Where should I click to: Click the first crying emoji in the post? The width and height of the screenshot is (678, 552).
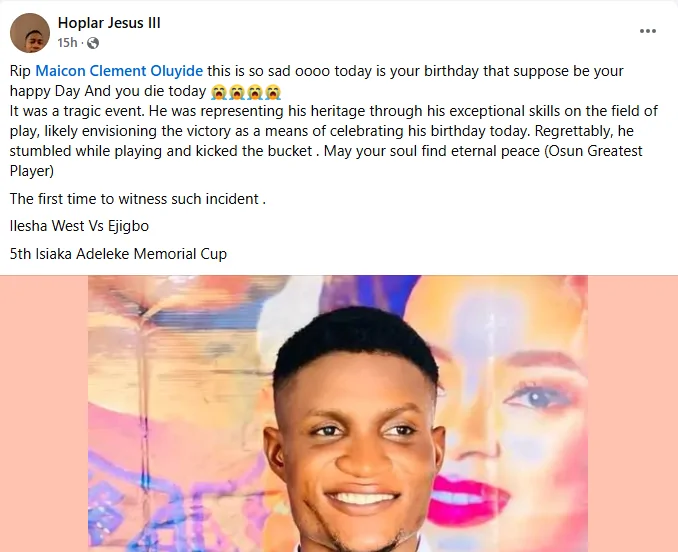point(220,91)
